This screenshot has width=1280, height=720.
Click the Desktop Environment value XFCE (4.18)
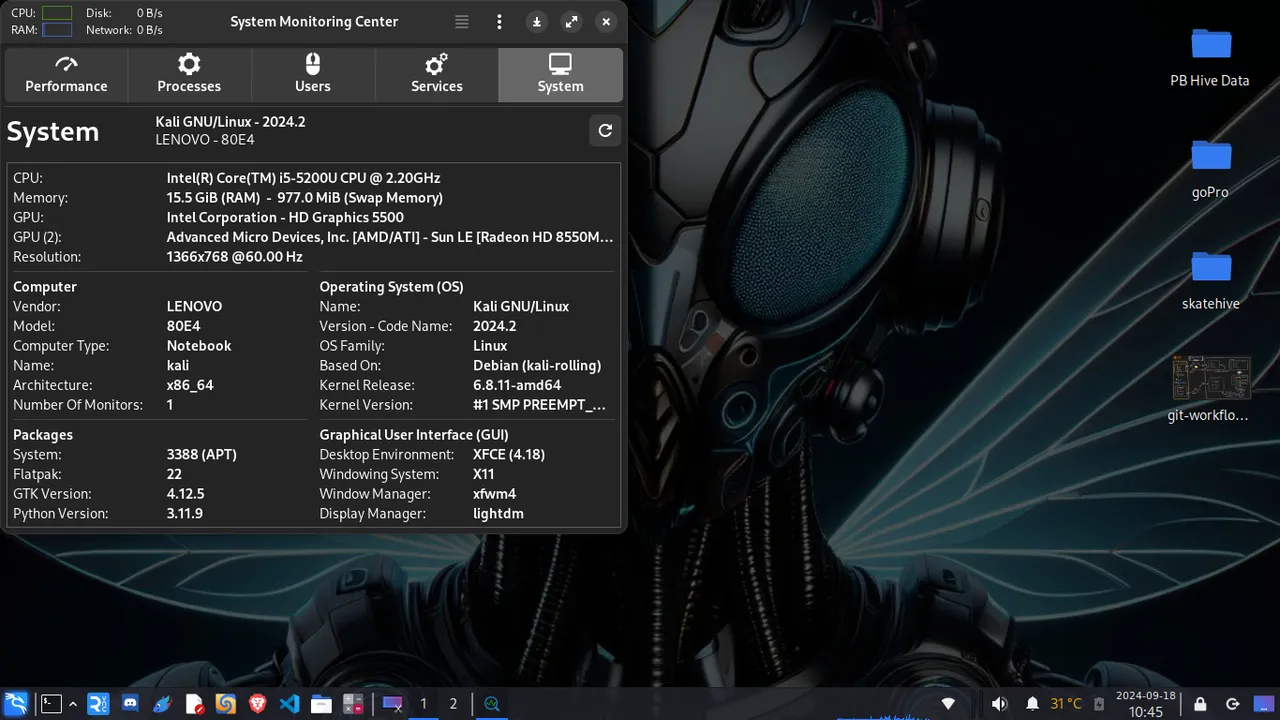[x=509, y=454]
